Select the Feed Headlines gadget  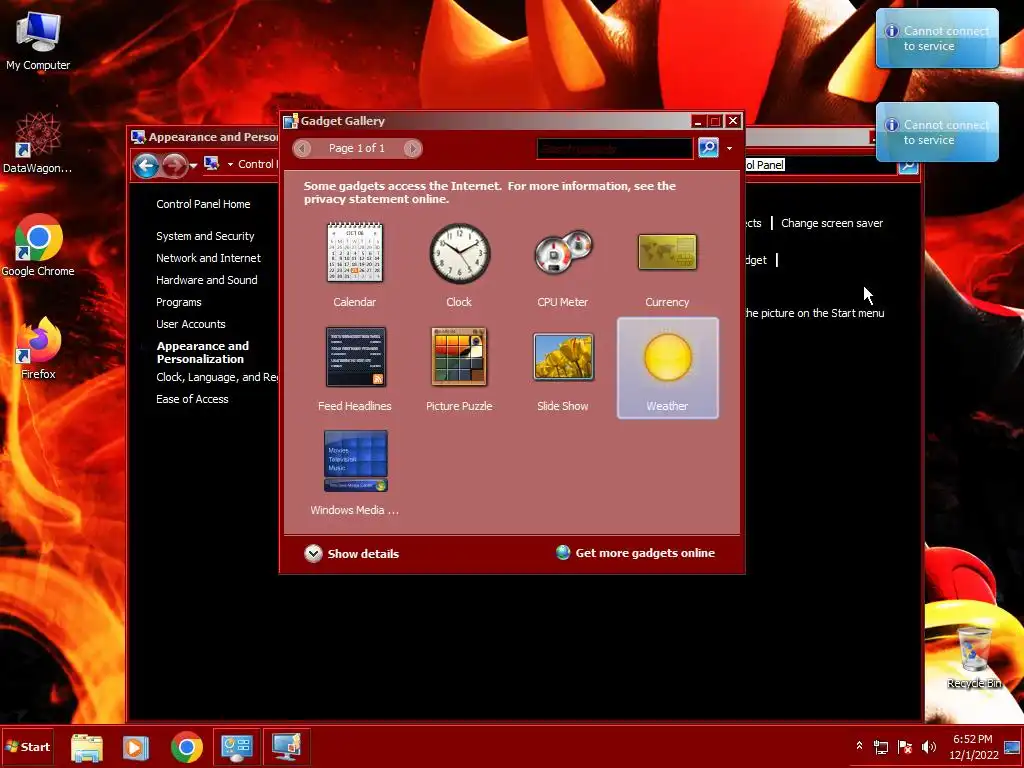click(x=355, y=368)
